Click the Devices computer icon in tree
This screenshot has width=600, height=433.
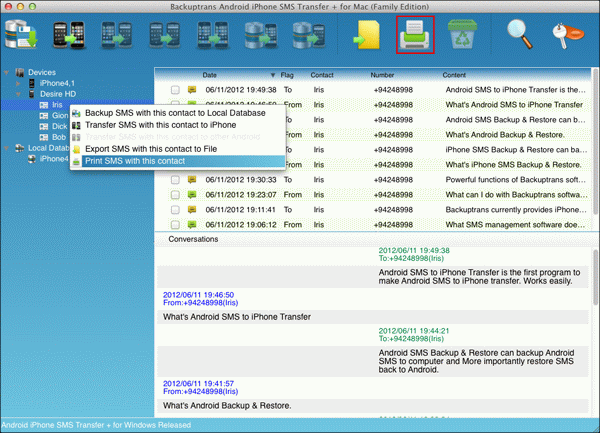tap(20, 72)
